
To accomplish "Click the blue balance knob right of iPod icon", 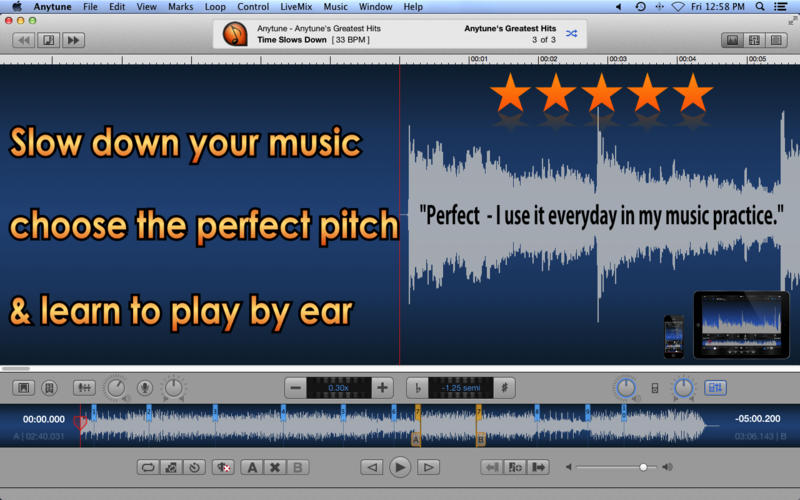I will coord(684,388).
